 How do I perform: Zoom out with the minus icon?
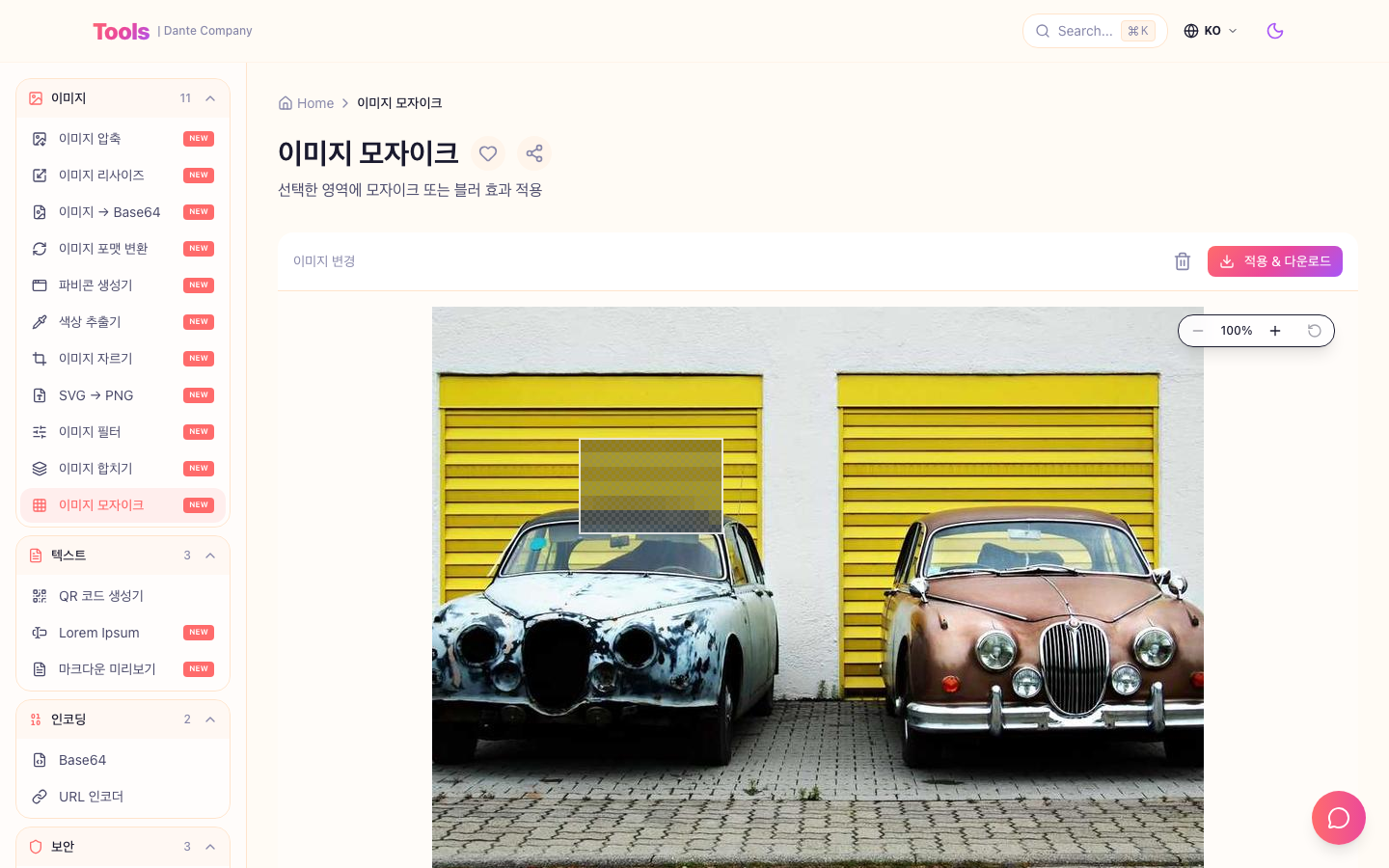(x=1198, y=331)
